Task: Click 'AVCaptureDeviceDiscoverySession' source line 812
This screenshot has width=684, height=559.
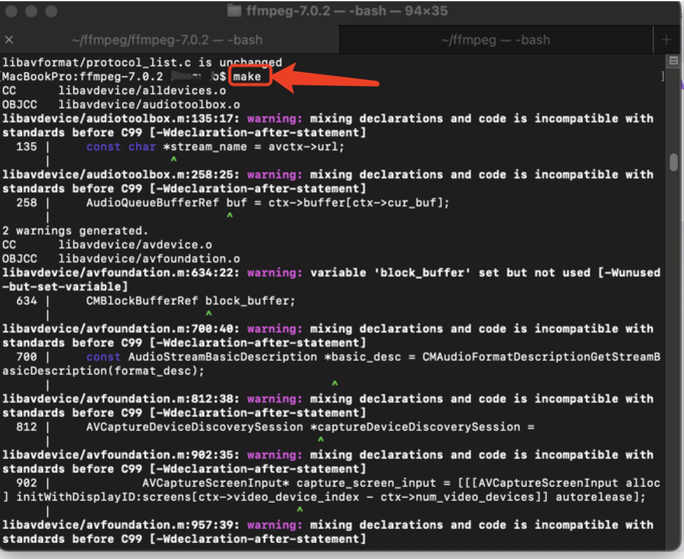Action: pyautogui.click(x=310, y=427)
